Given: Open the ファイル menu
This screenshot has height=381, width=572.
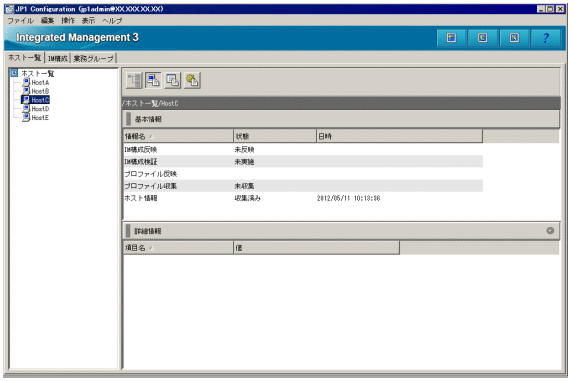Looking at the screenshot, I should [x=20, y=21].
